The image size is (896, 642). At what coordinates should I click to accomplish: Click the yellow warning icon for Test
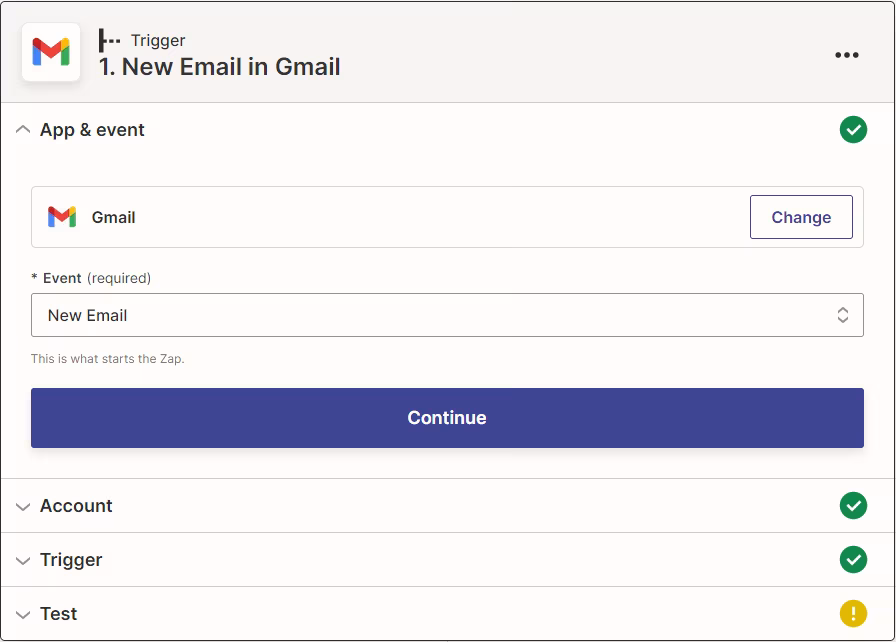[x=853, y=613]
